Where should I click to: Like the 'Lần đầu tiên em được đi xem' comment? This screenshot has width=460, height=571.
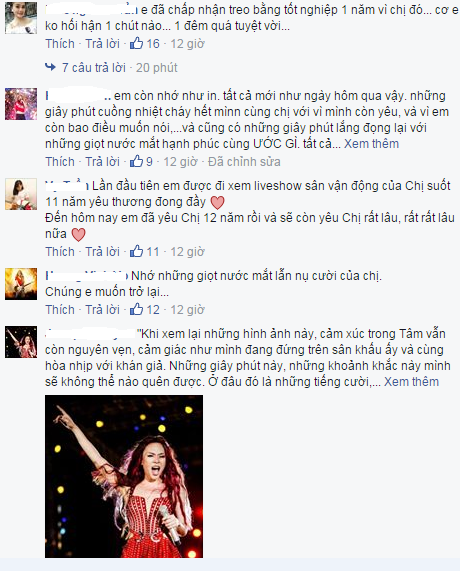pos(60,251)
